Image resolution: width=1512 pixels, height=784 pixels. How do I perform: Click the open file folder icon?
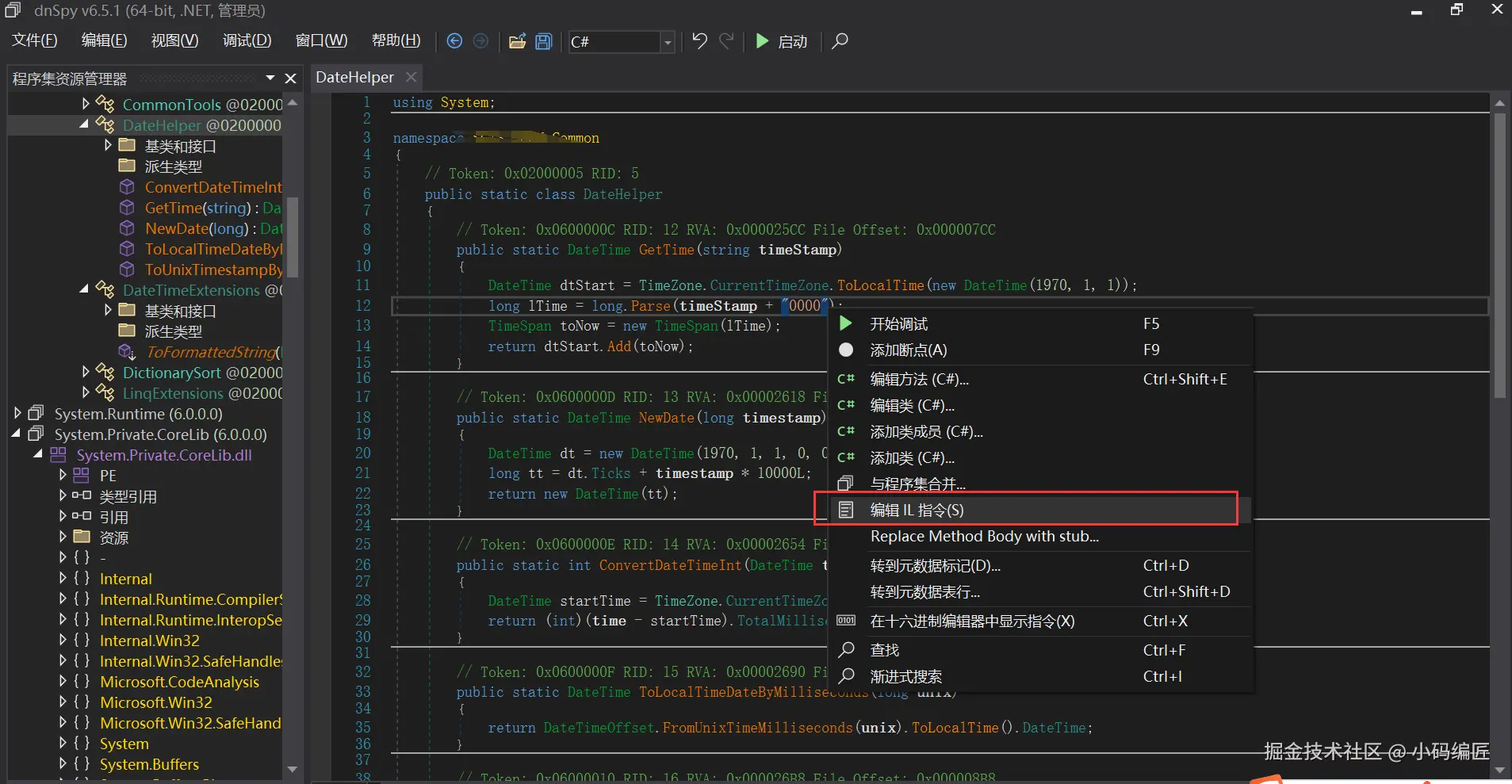pos(517,41)
